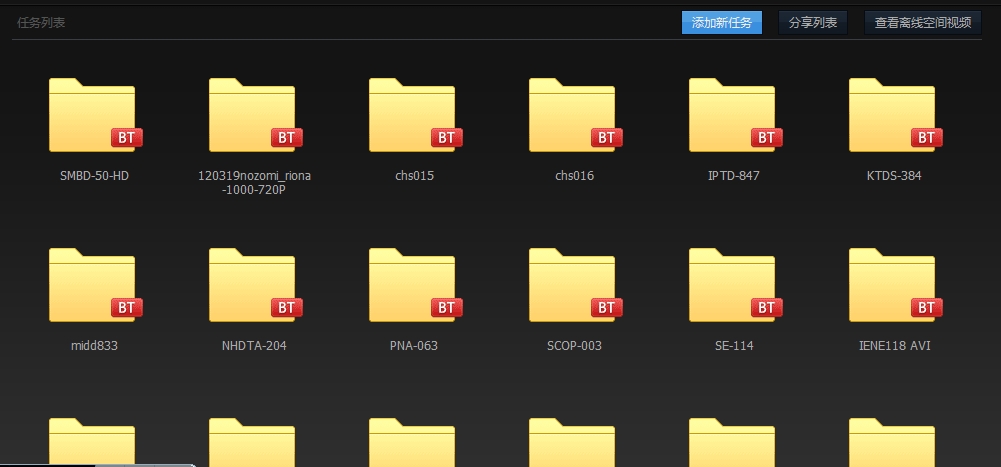Image resolution: width=1001 pixels, height=467 pixels.
Task: Select the SE-114 name label
Action: tap(734, 346)
